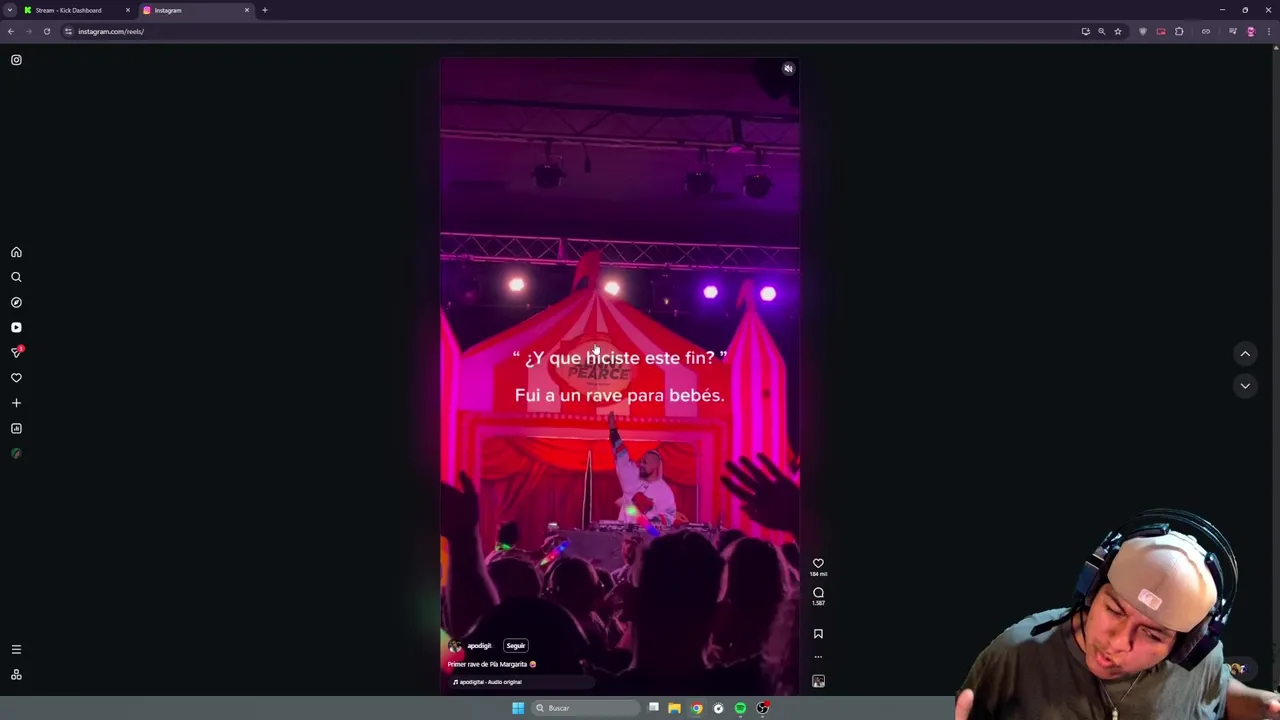Open the Explore compass icon
This screenshot has height=720, width=1280.
point(16,302)
